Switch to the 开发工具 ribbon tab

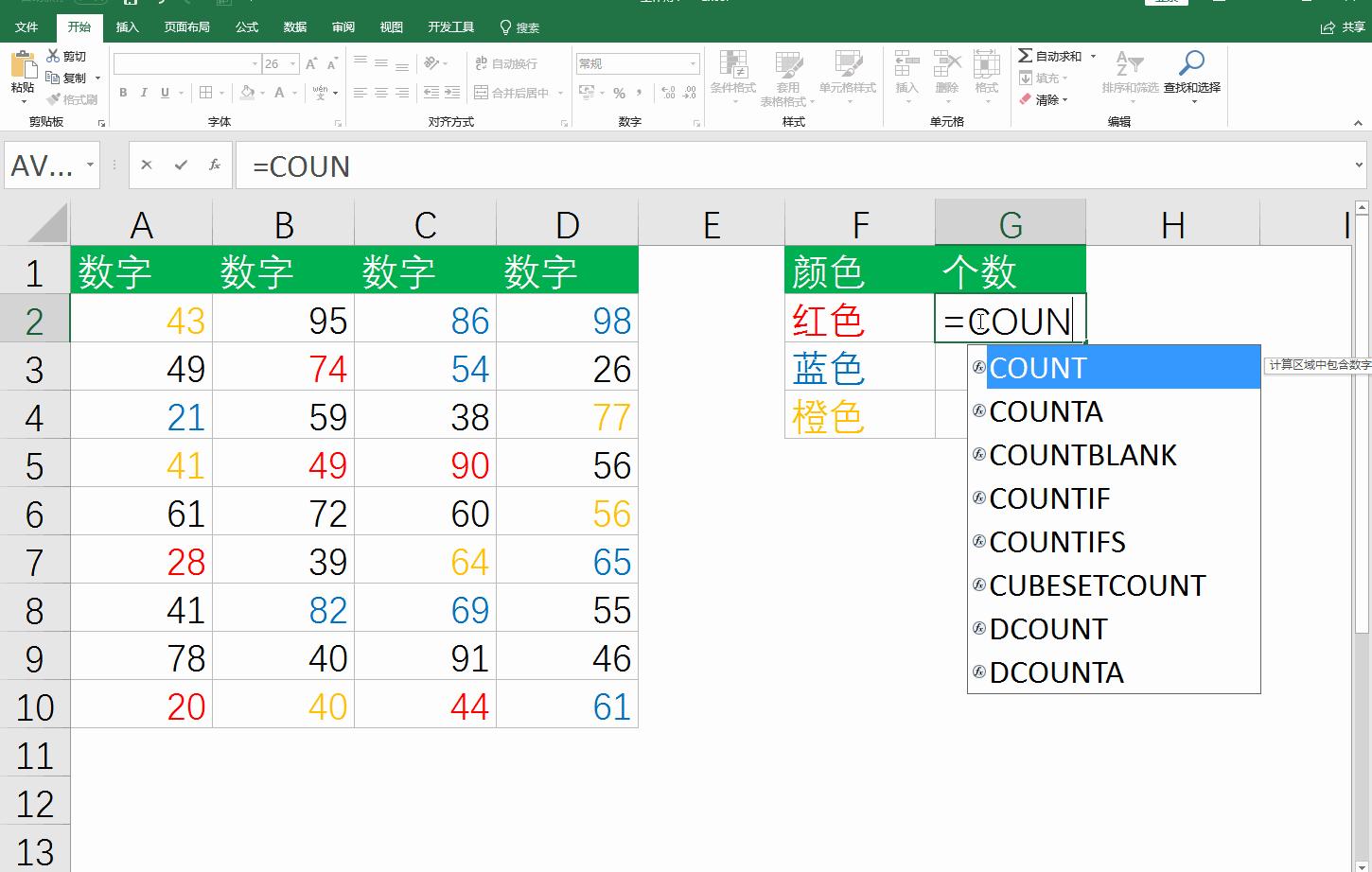(x=451, y=27)
